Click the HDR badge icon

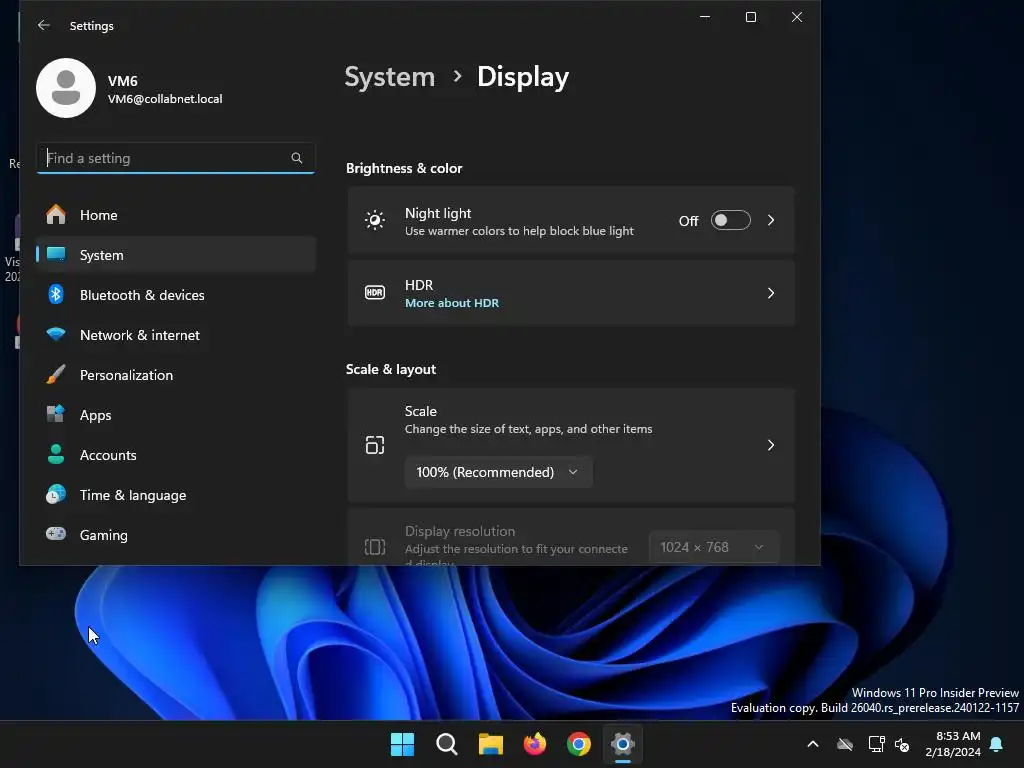[375, 293]
